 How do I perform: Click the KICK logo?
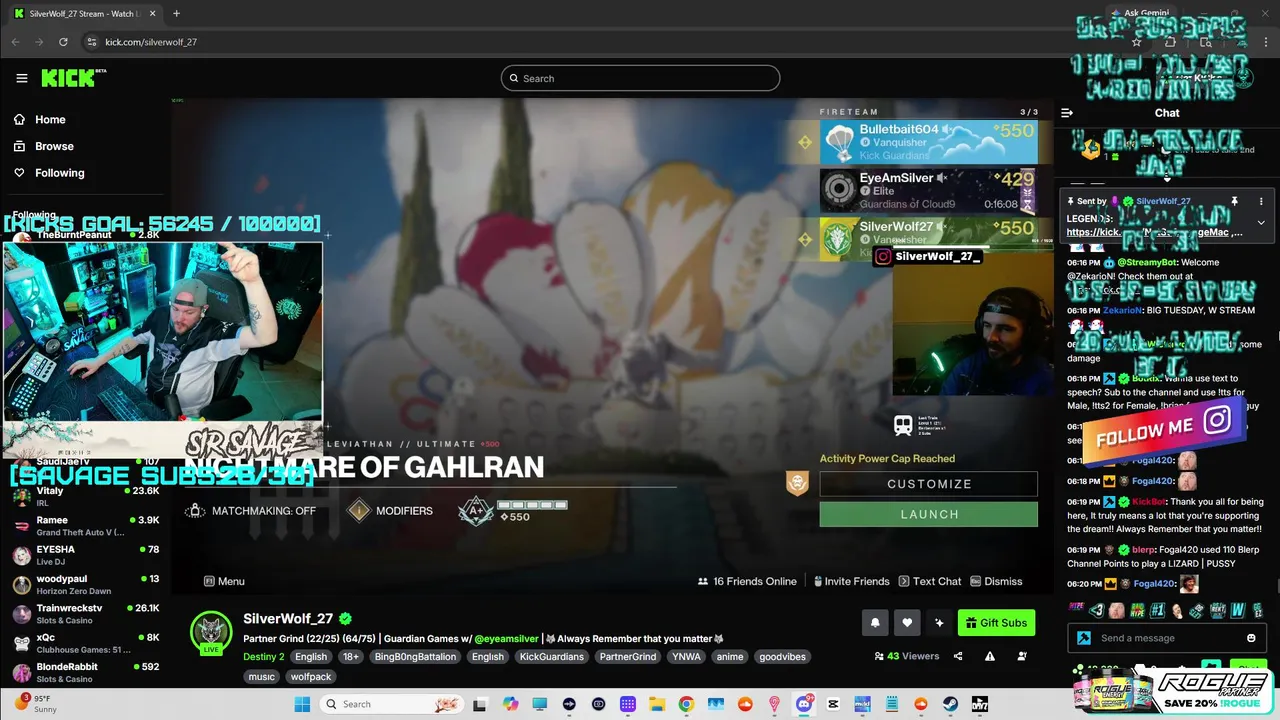point(73,78)
